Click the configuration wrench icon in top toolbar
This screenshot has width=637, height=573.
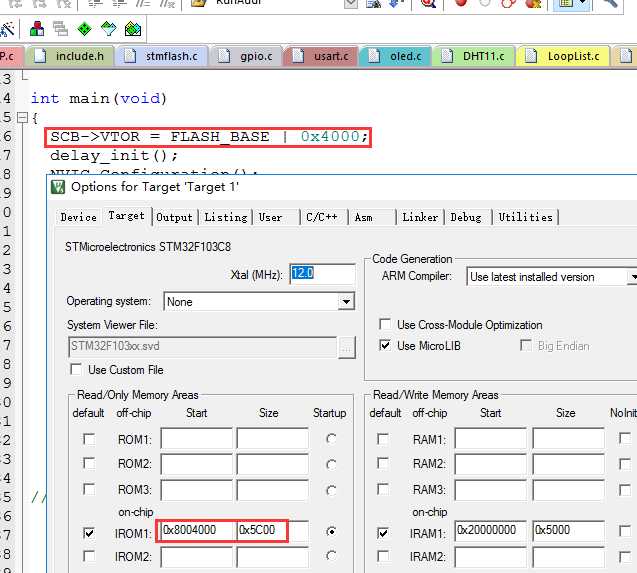coord(609,3)
